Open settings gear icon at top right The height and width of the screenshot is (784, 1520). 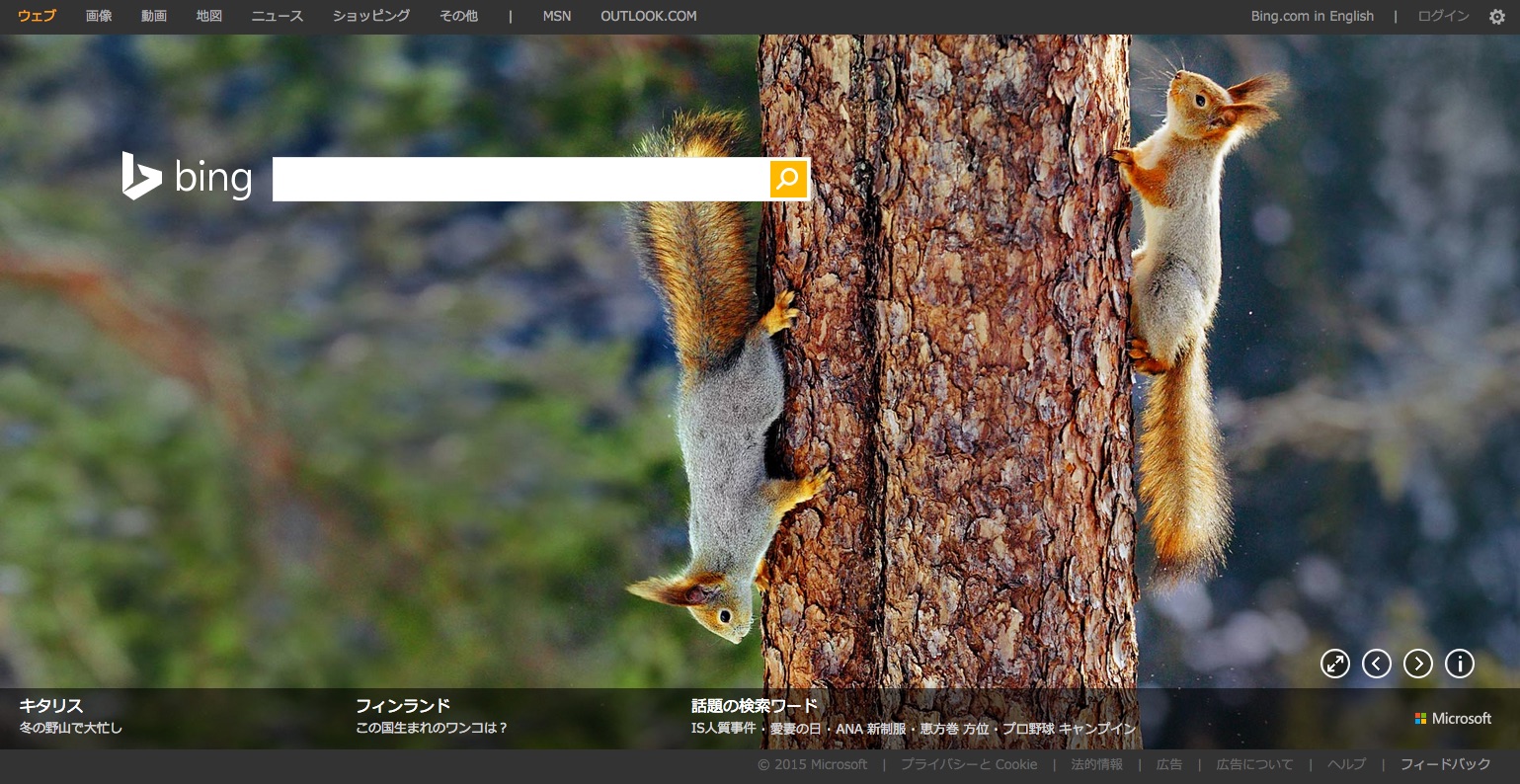point(1496,17)
